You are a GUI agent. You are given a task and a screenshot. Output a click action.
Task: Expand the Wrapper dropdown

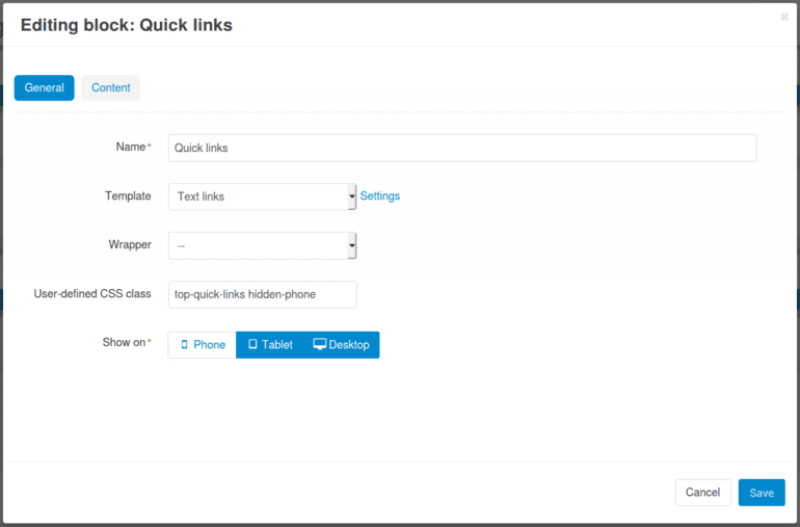262,245
